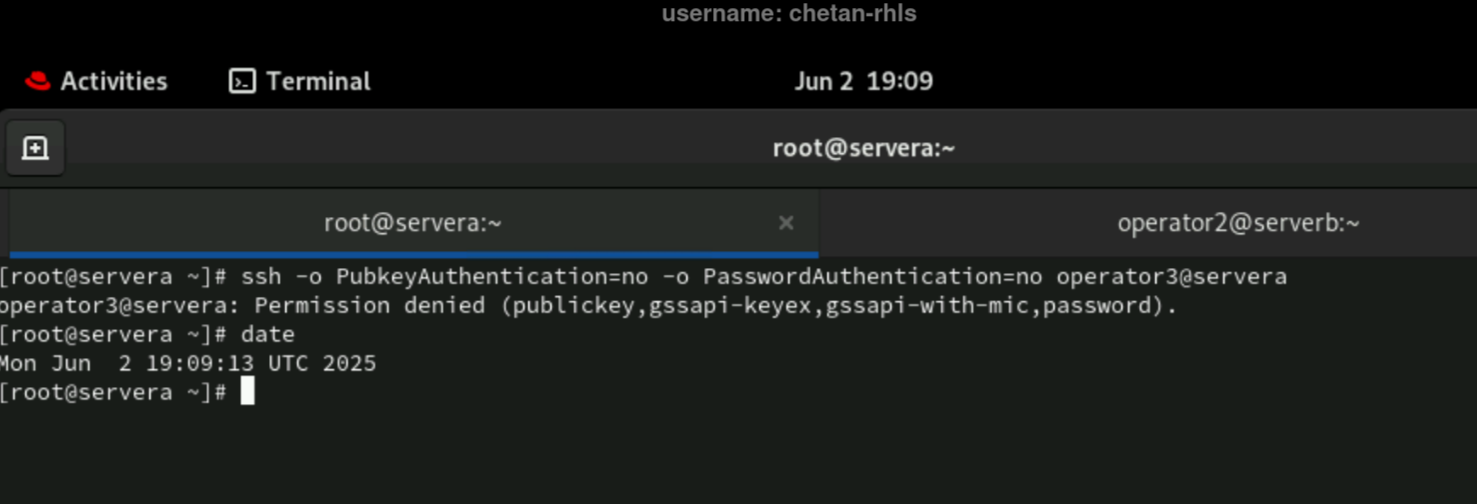1477x504 pixels.
Task: Click the Terminal app icon in top bar
Action: point(242,81)
